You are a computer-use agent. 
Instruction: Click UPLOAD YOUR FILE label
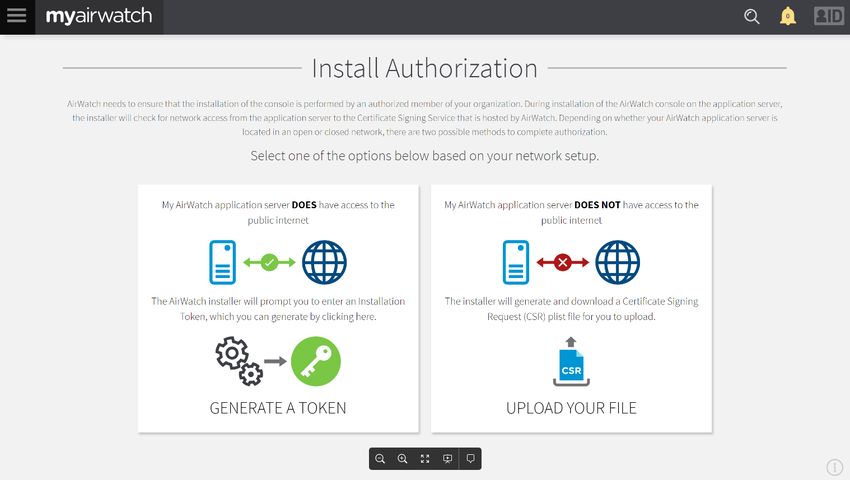(571, 408)
